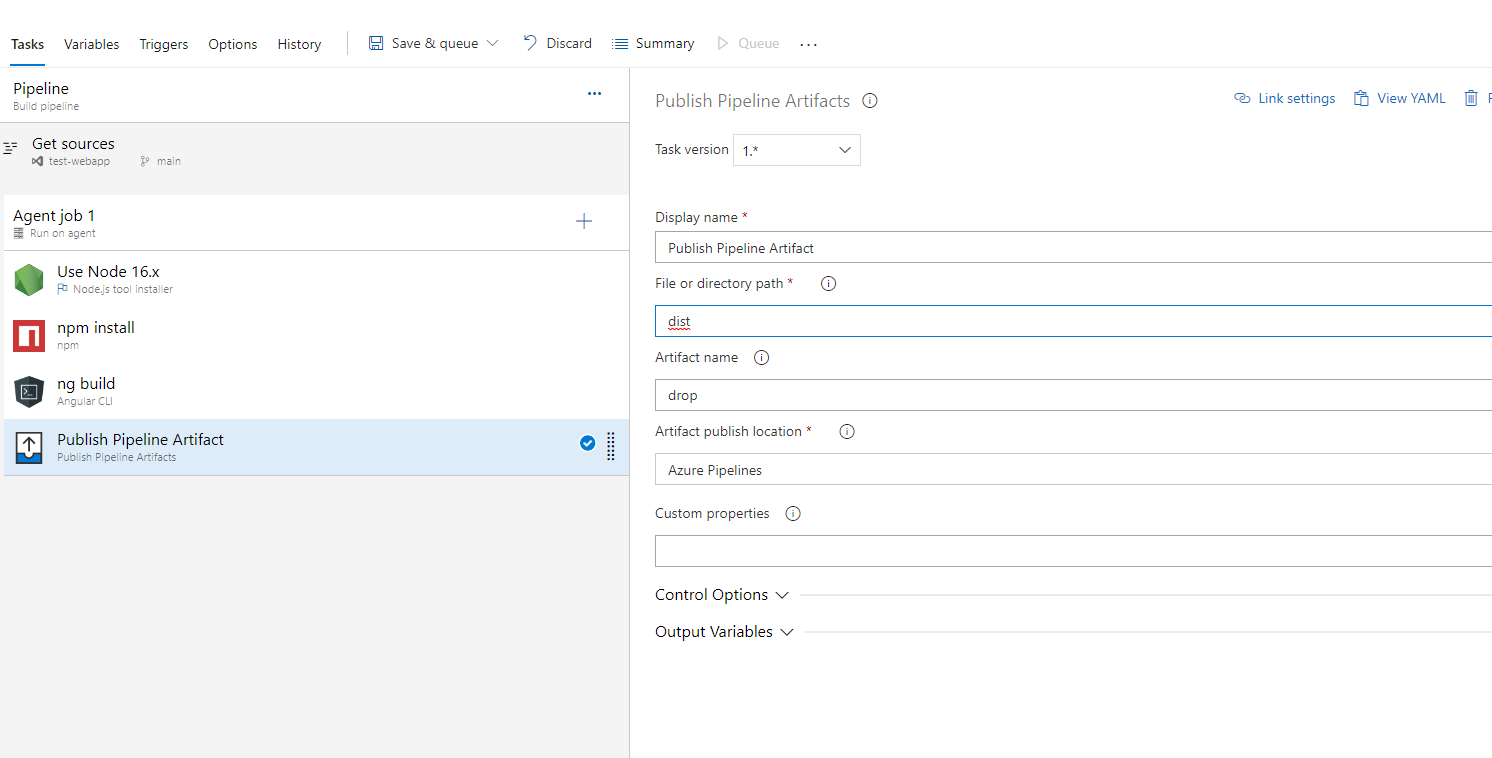Click the Run on agent server icon
Viewport: 1492px width, 758px height.
pos(19,233)
